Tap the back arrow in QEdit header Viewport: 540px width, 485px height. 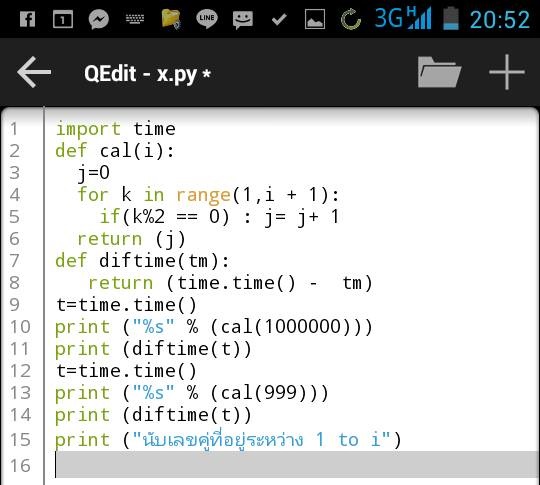34,72
